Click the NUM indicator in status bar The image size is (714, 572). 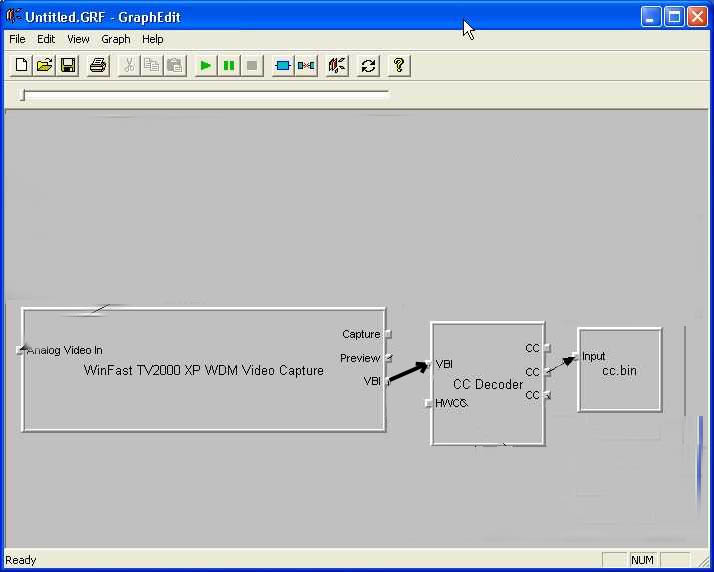(643, 560)
